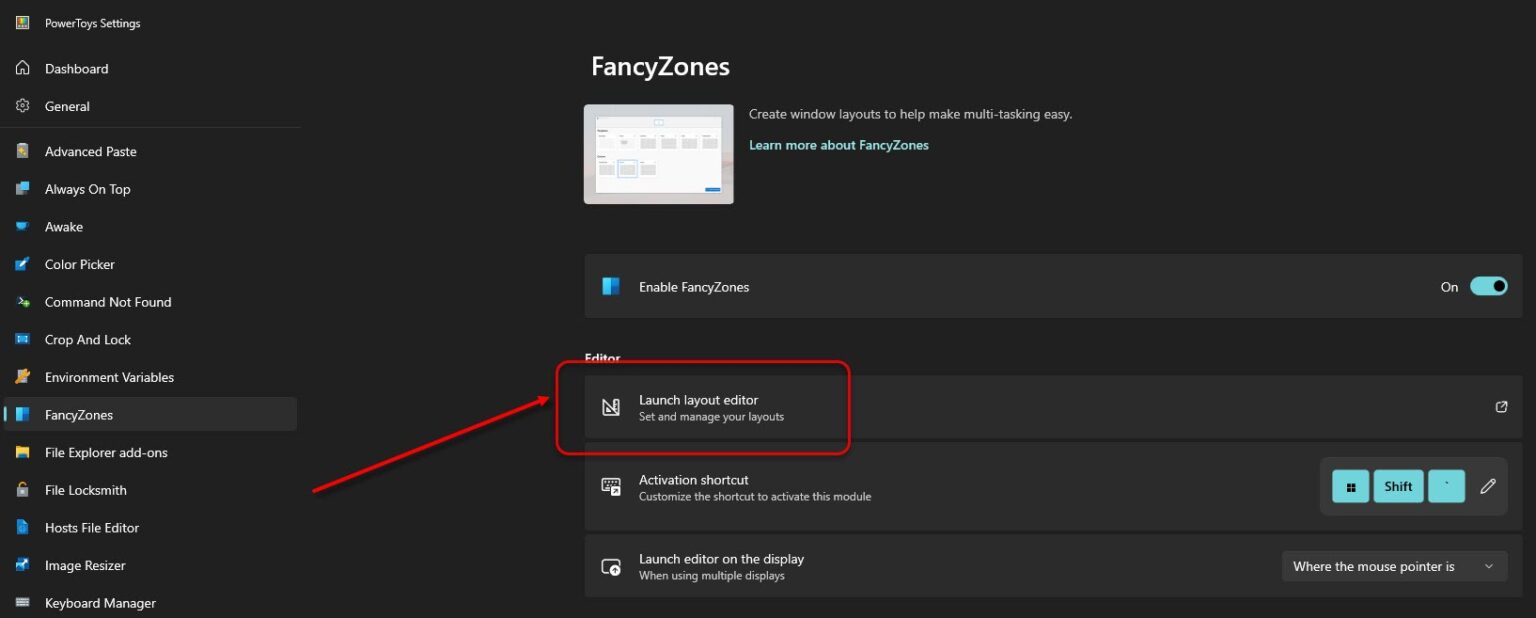
Task: Click the Hosts File Editor icon
Action: [22, 528]
